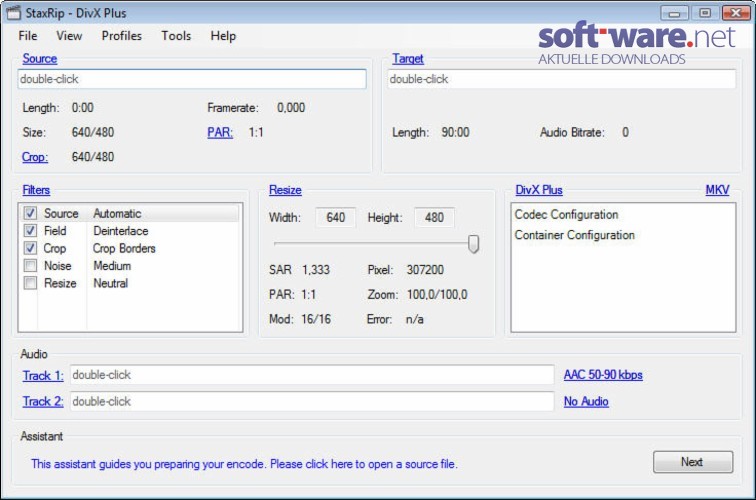This screenshot has height=500, width=756.
Task: Select Container Configuration
Action: [574, 235]
